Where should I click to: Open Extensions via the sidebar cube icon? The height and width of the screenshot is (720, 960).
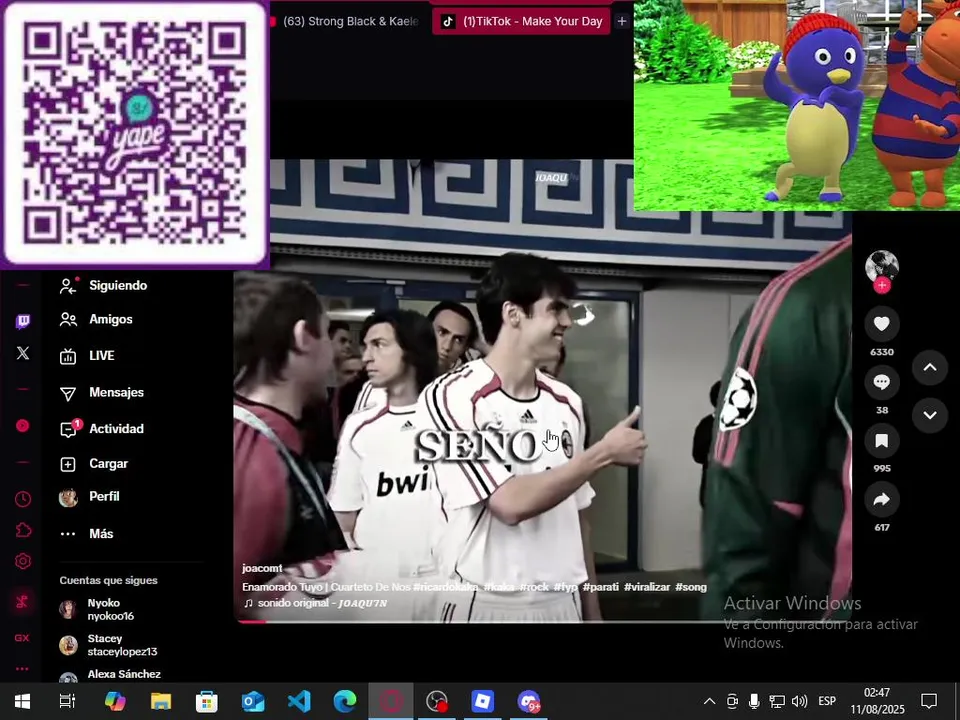(x=23, y=530)
